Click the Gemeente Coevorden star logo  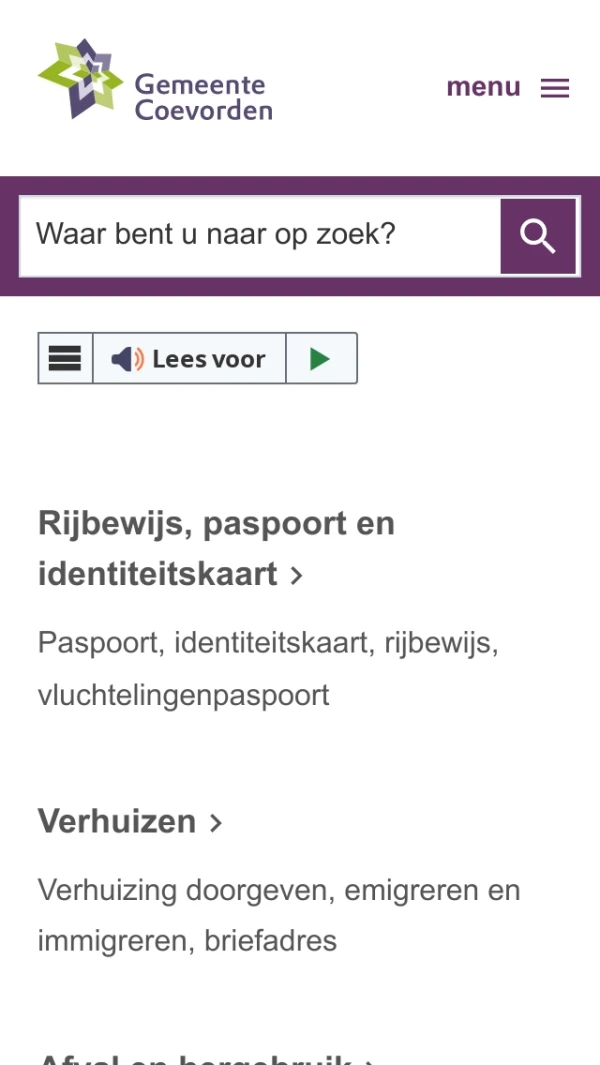click(x=80, y=78)
